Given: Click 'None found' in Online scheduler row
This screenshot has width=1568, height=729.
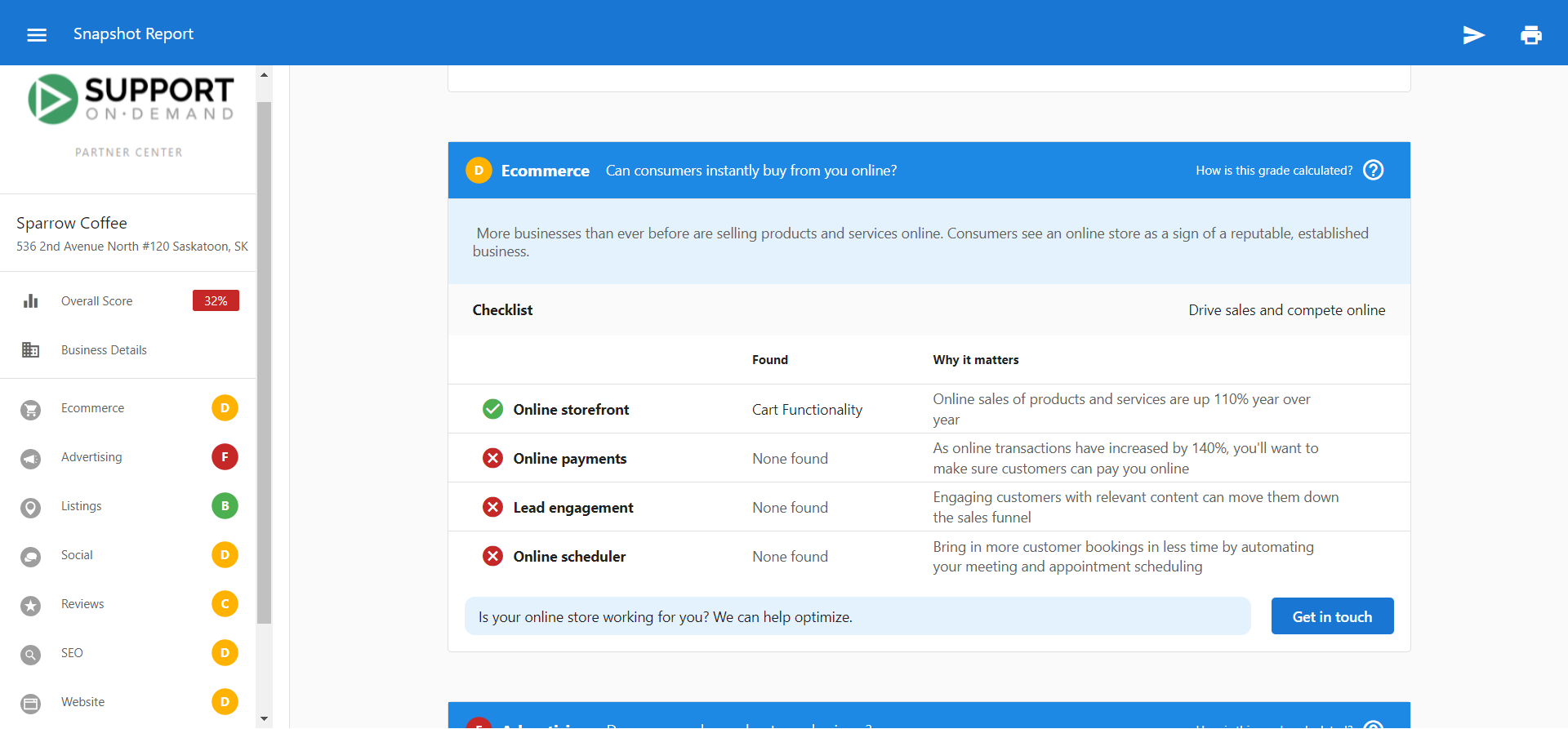Looking at the screenshot, I should (790, 557).
